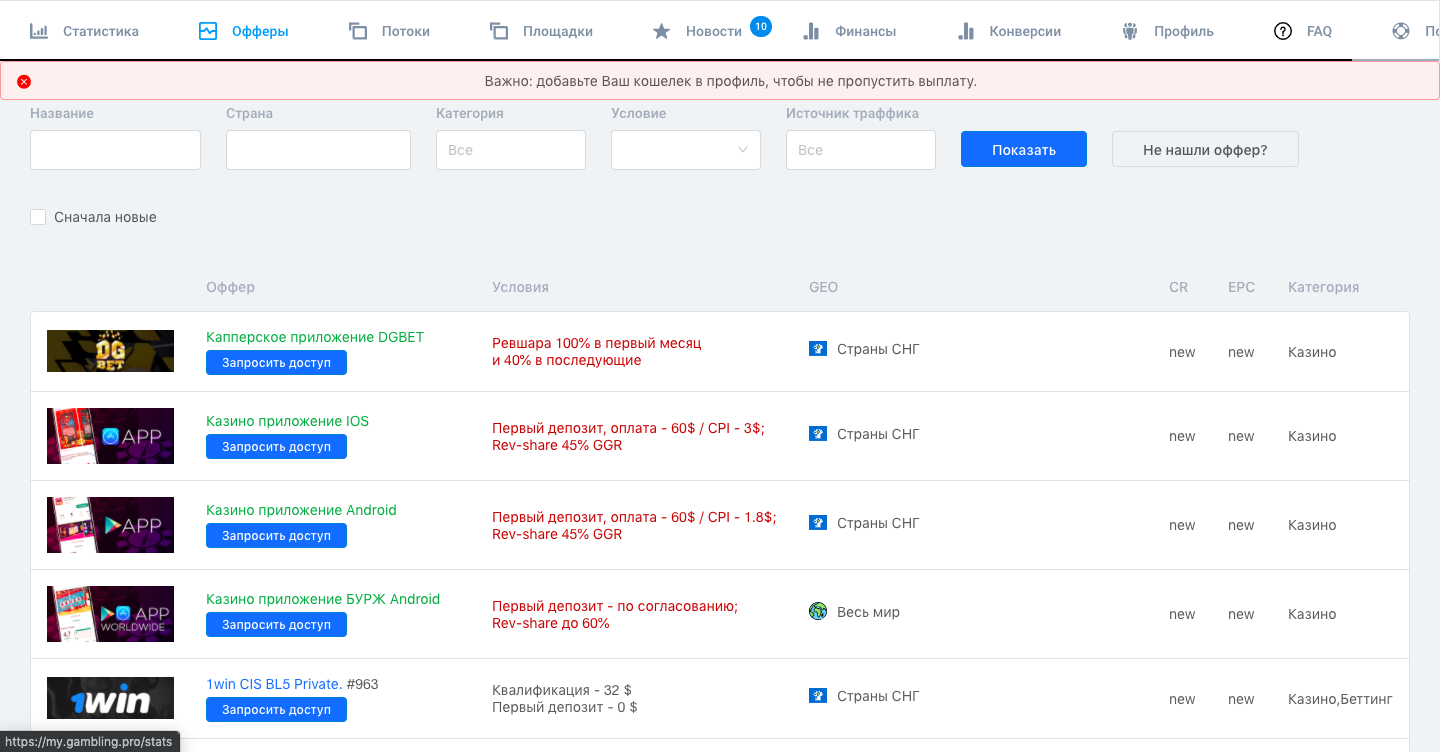Click the CR column header

[1178, 287]
